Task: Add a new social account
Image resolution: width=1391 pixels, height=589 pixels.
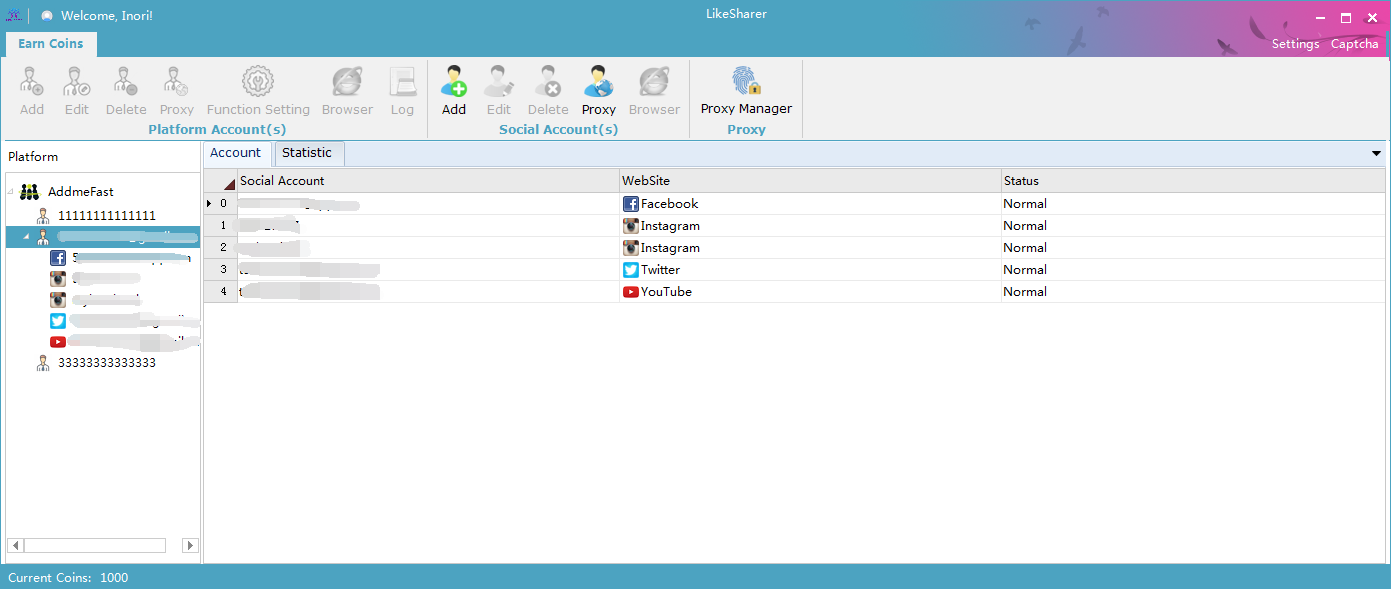Action: 454,91
